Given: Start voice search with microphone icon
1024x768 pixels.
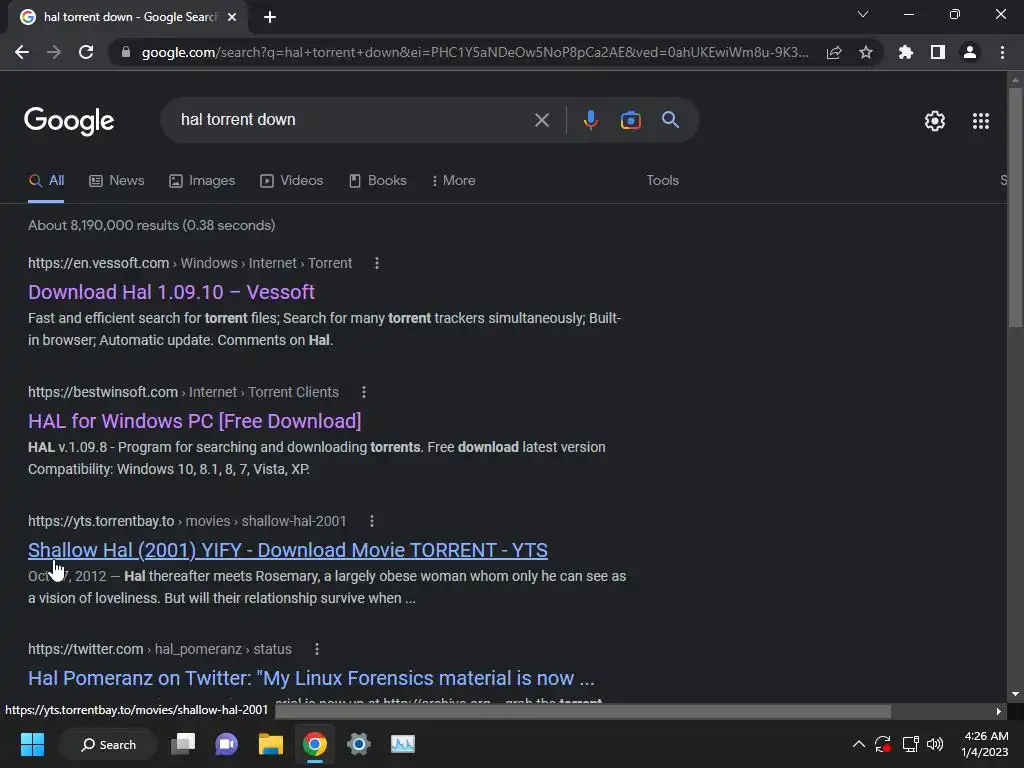Looking at the screenshot, I should point(590,120).
